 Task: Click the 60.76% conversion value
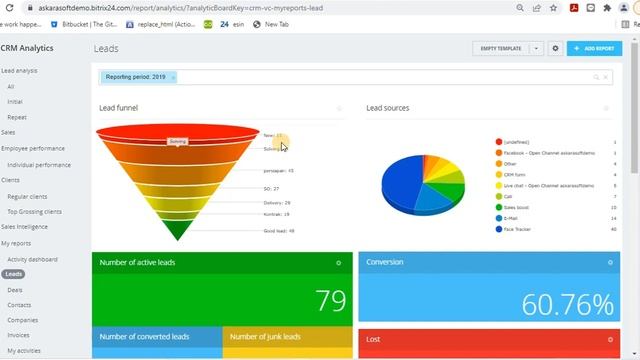click(567, 304)
